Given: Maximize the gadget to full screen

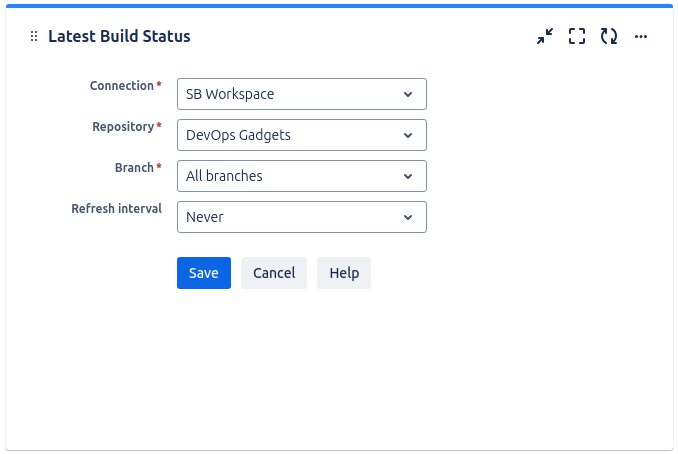Looking at the screenshot, I should coord(577,36).
